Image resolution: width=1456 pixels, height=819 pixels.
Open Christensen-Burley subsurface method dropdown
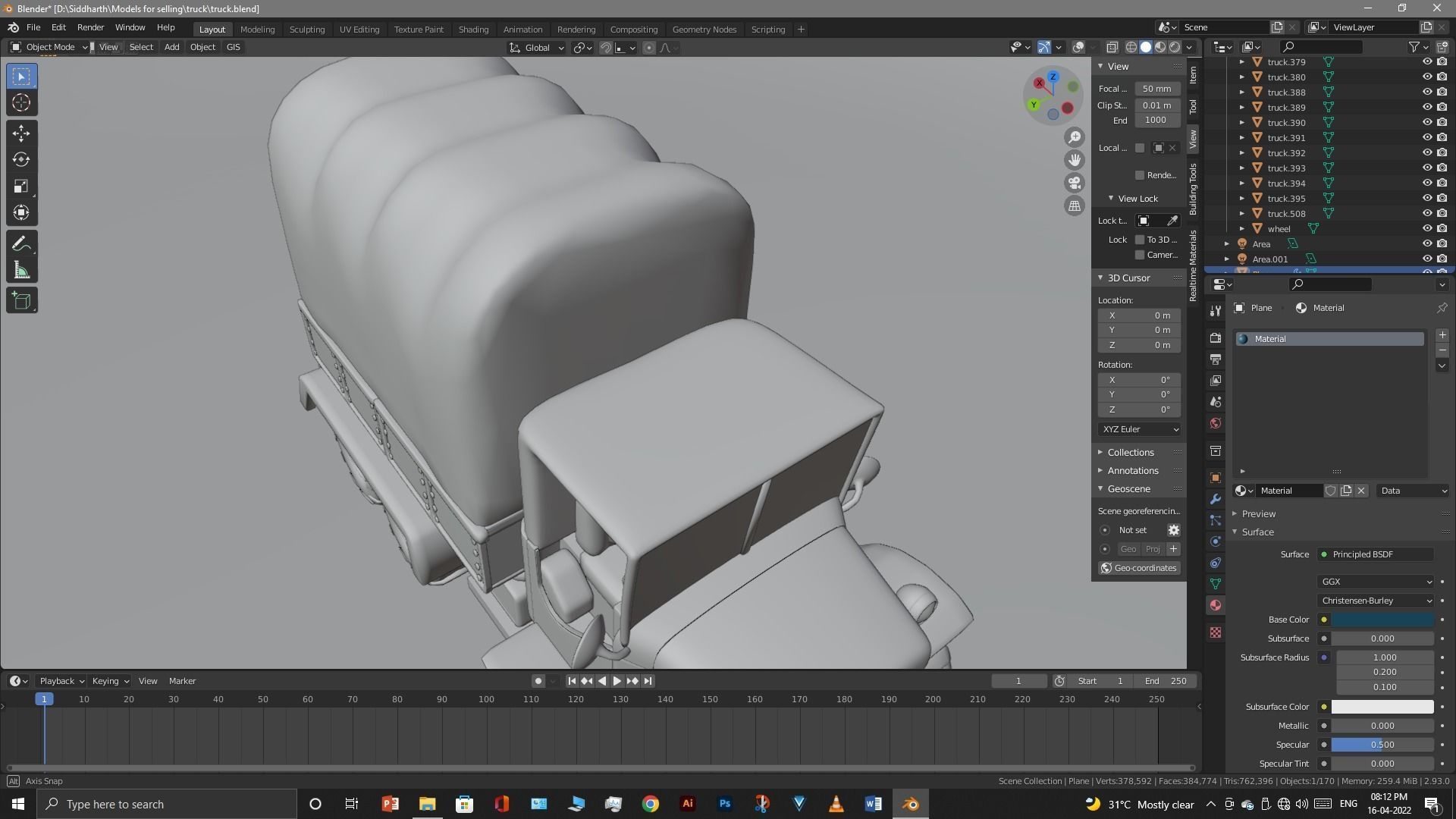[1376, 601]
